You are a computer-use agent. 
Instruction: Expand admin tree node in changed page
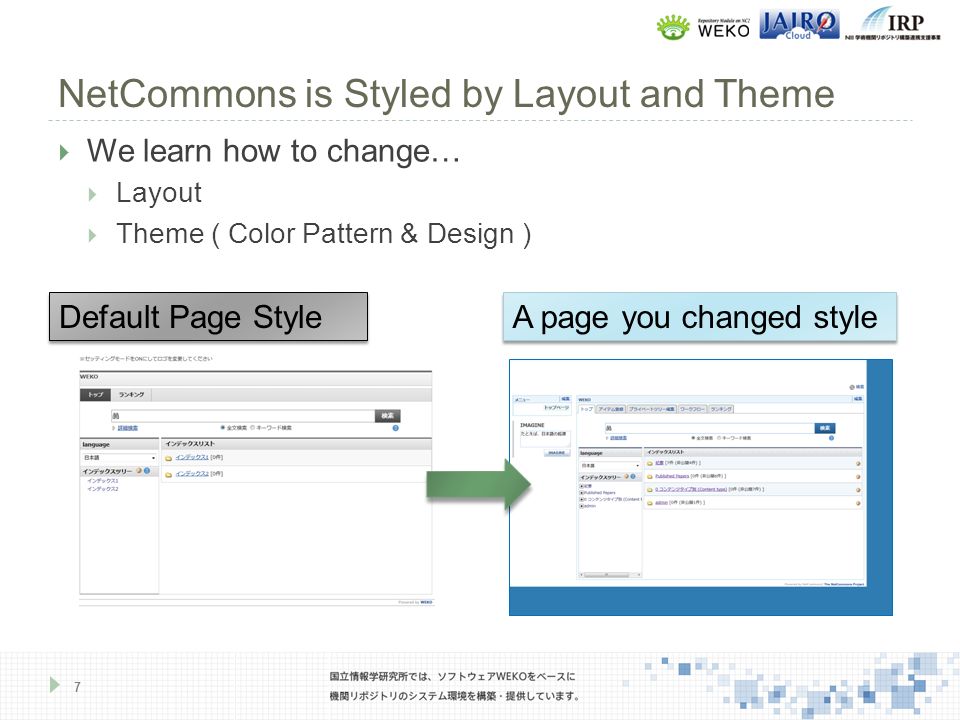582,506
